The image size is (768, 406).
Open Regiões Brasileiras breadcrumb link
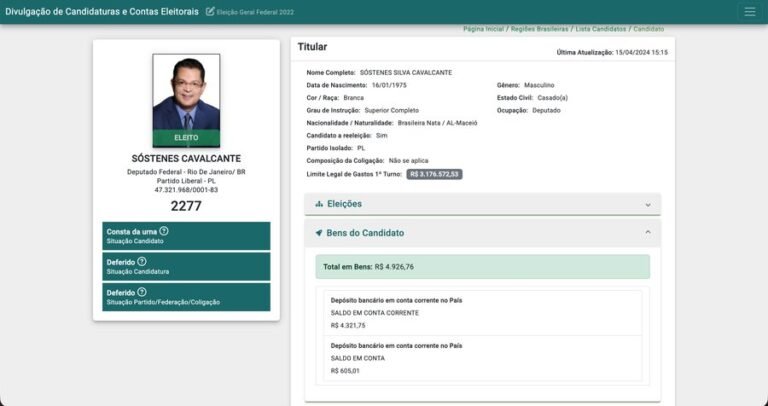(x=539, y=30)
